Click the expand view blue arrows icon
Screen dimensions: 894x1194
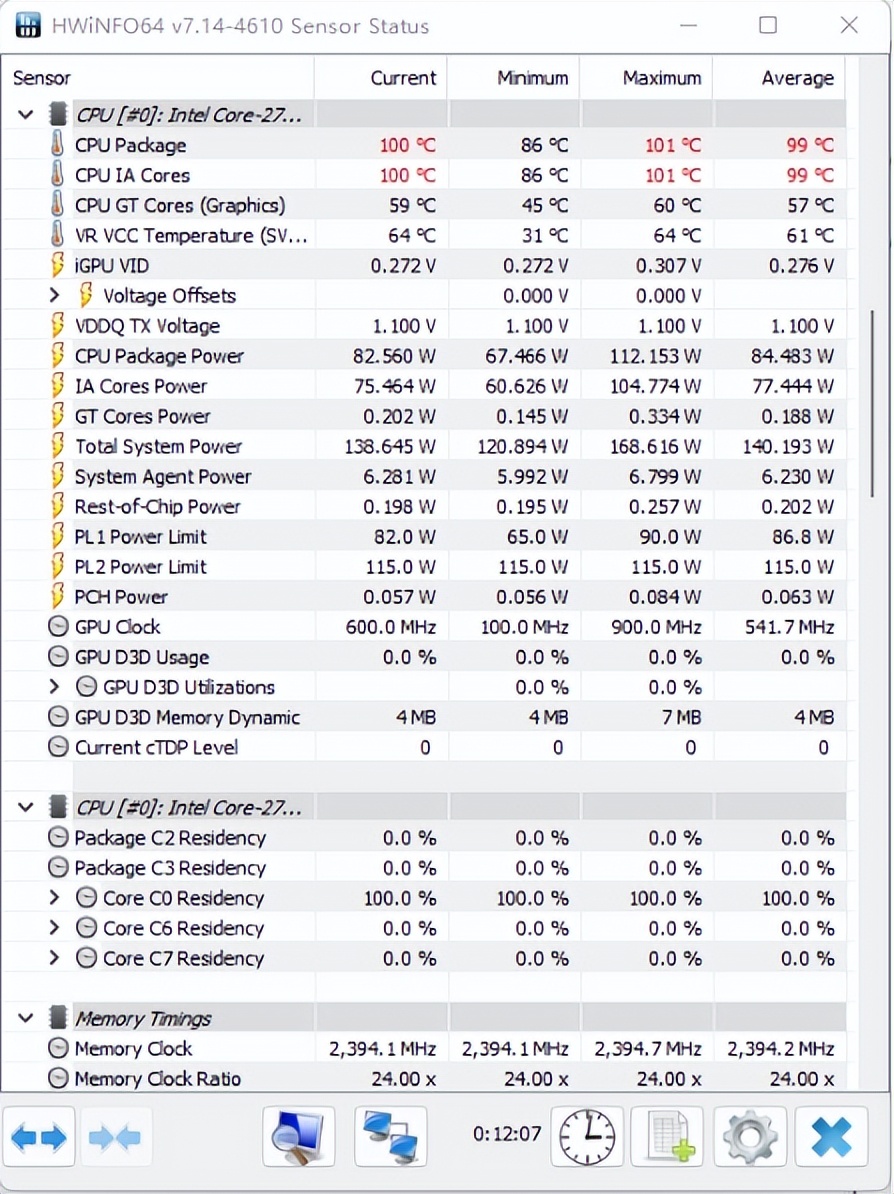point(40,1137)
